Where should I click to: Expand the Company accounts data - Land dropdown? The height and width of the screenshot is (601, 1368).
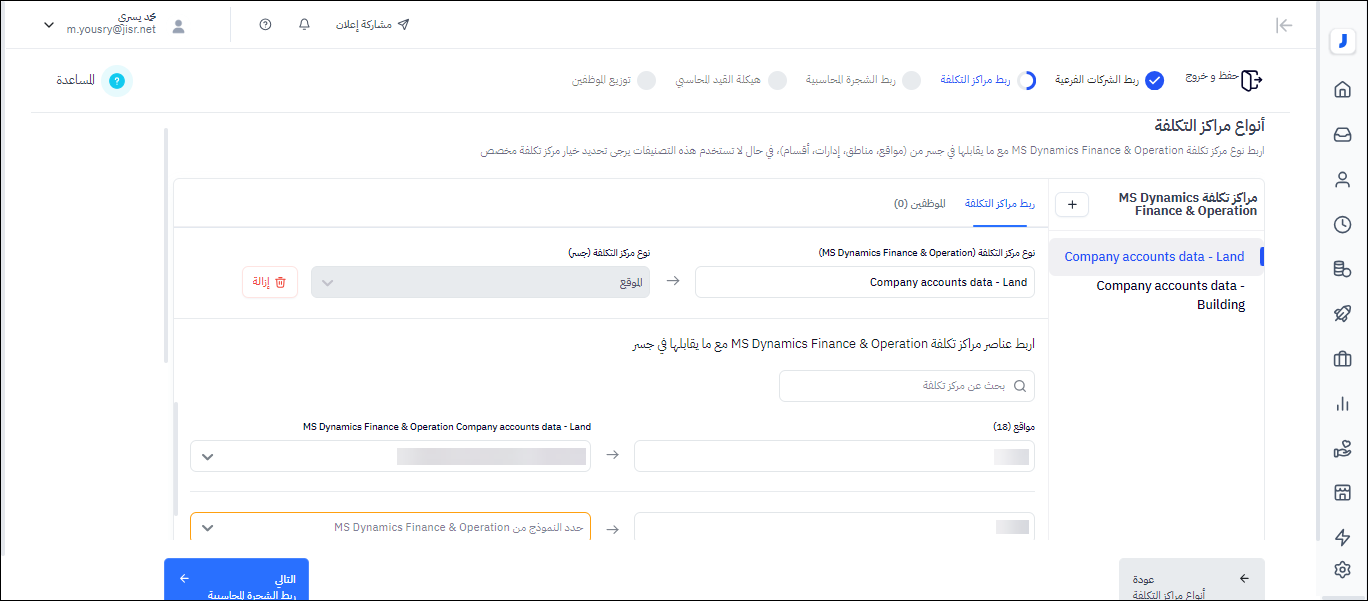(390, 456)
